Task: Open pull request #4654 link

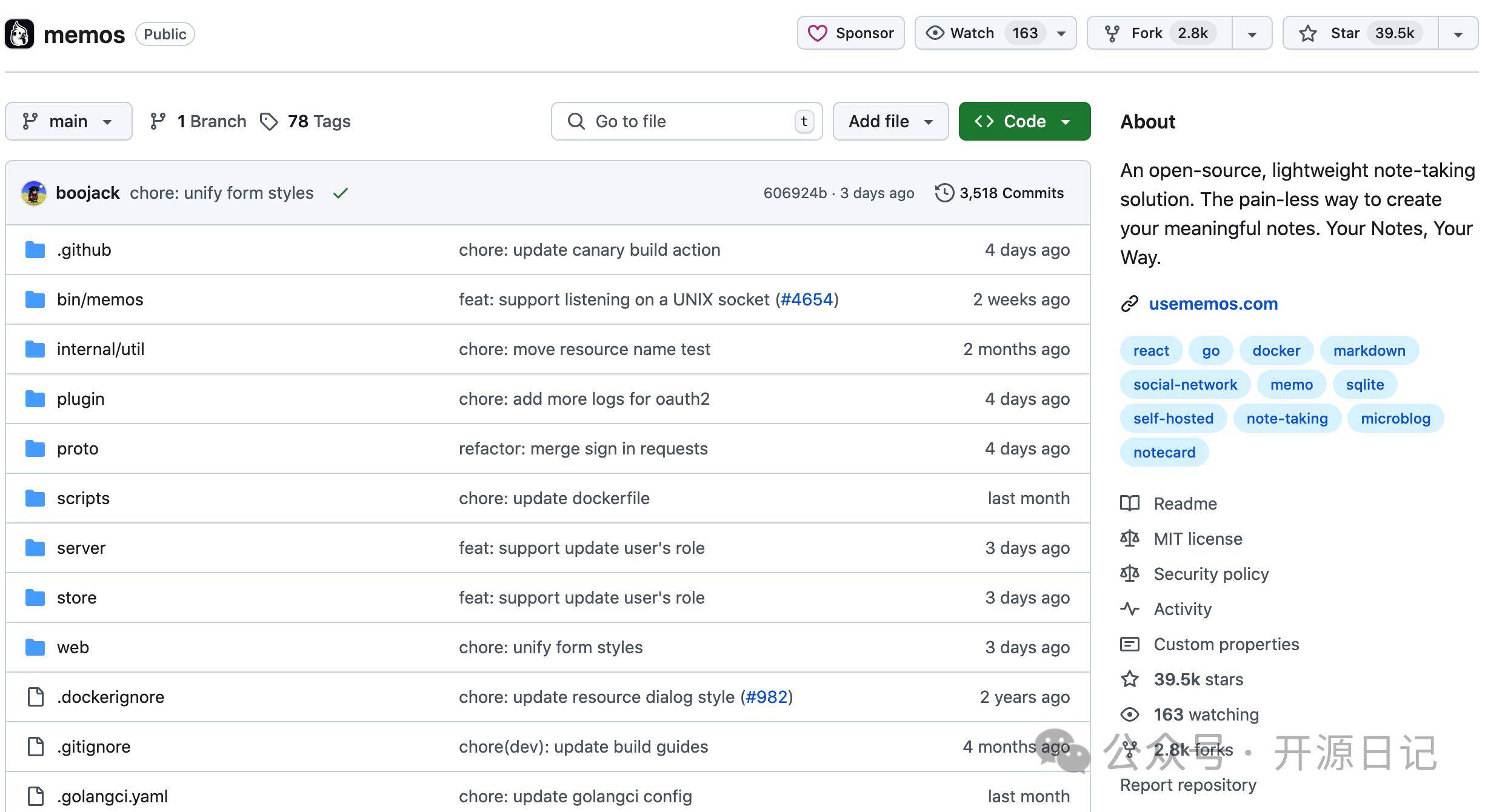Action: tap(807, 299)
